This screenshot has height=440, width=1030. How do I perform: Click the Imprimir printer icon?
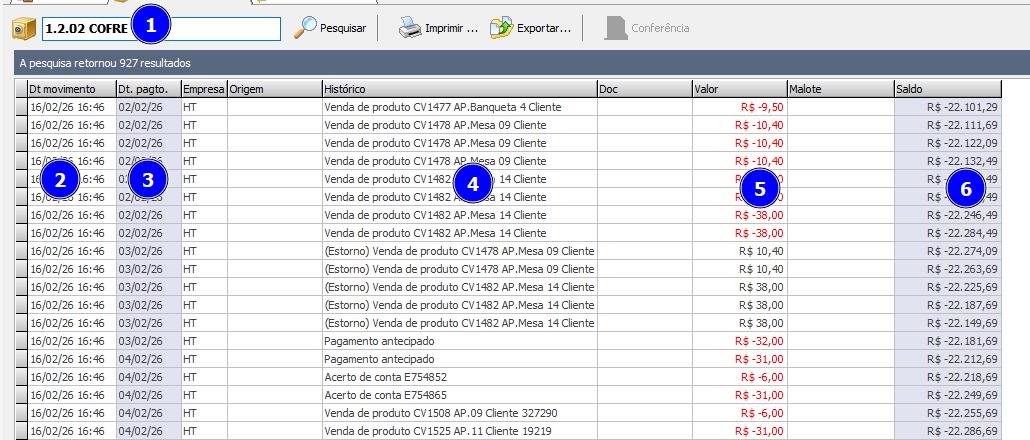point(409,28)
